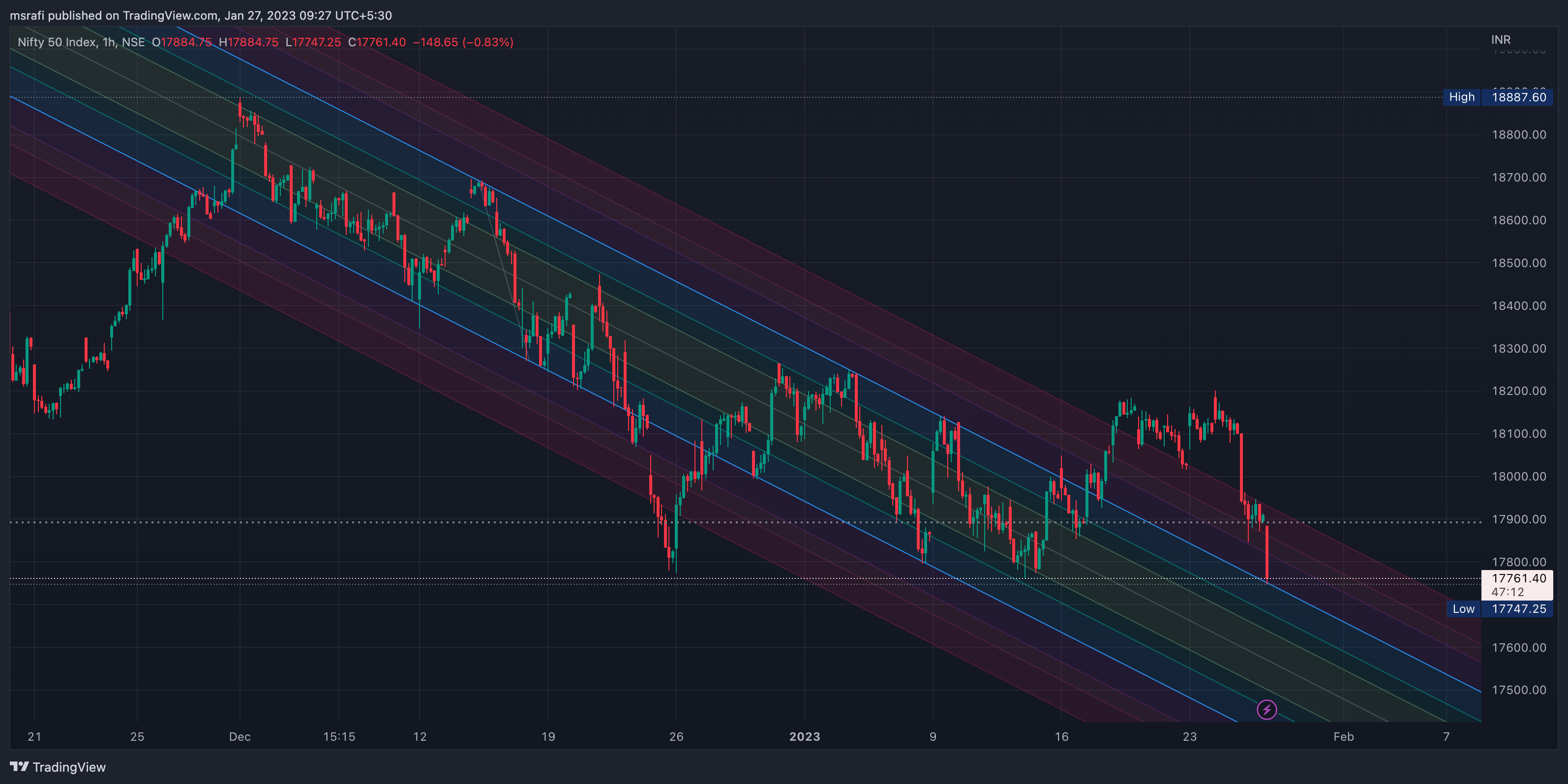1568x784 pixels.
Task: Click the 23 date label on time axis
Action: pos(1189,736)
